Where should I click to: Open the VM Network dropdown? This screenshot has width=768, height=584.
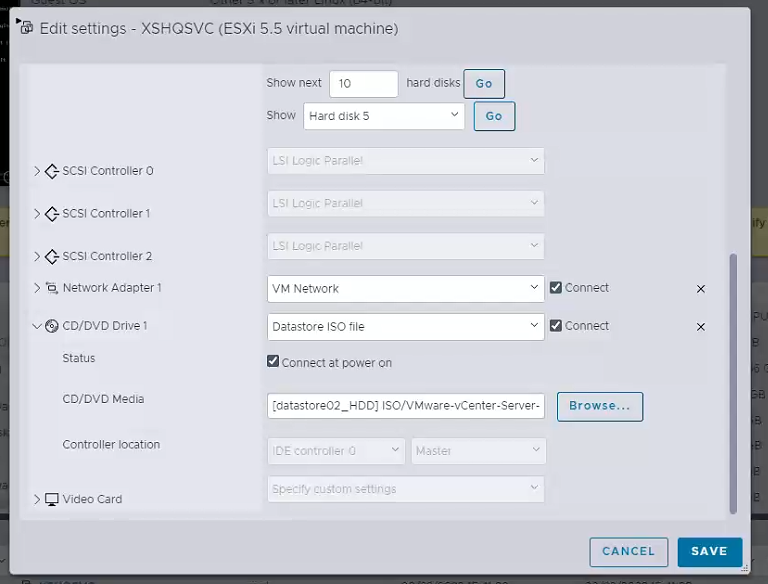(406, 289)
